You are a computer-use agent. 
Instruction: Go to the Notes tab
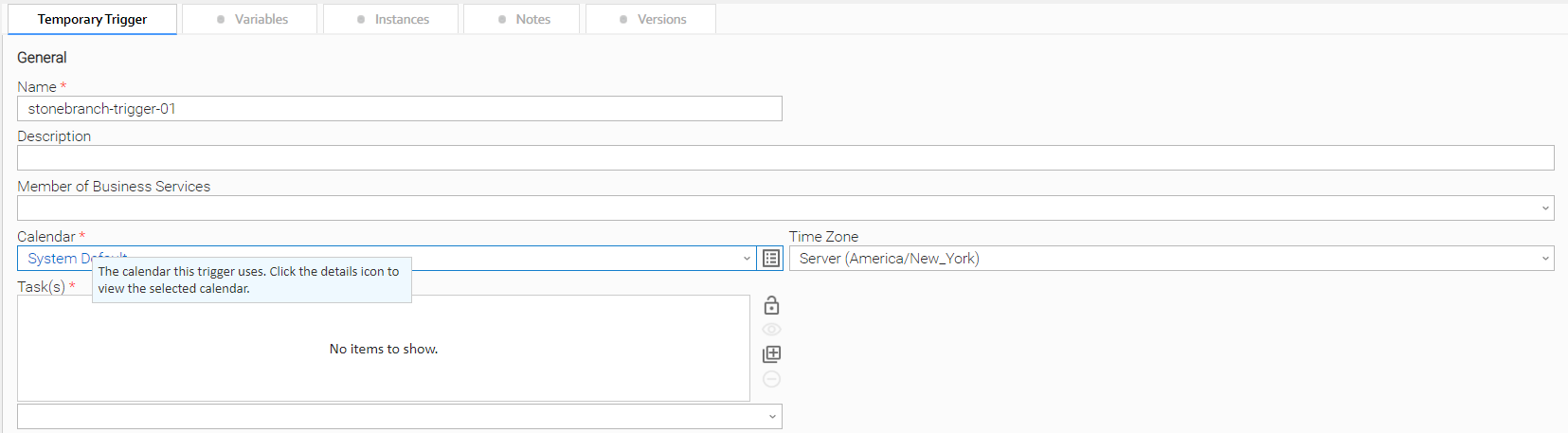522,19
